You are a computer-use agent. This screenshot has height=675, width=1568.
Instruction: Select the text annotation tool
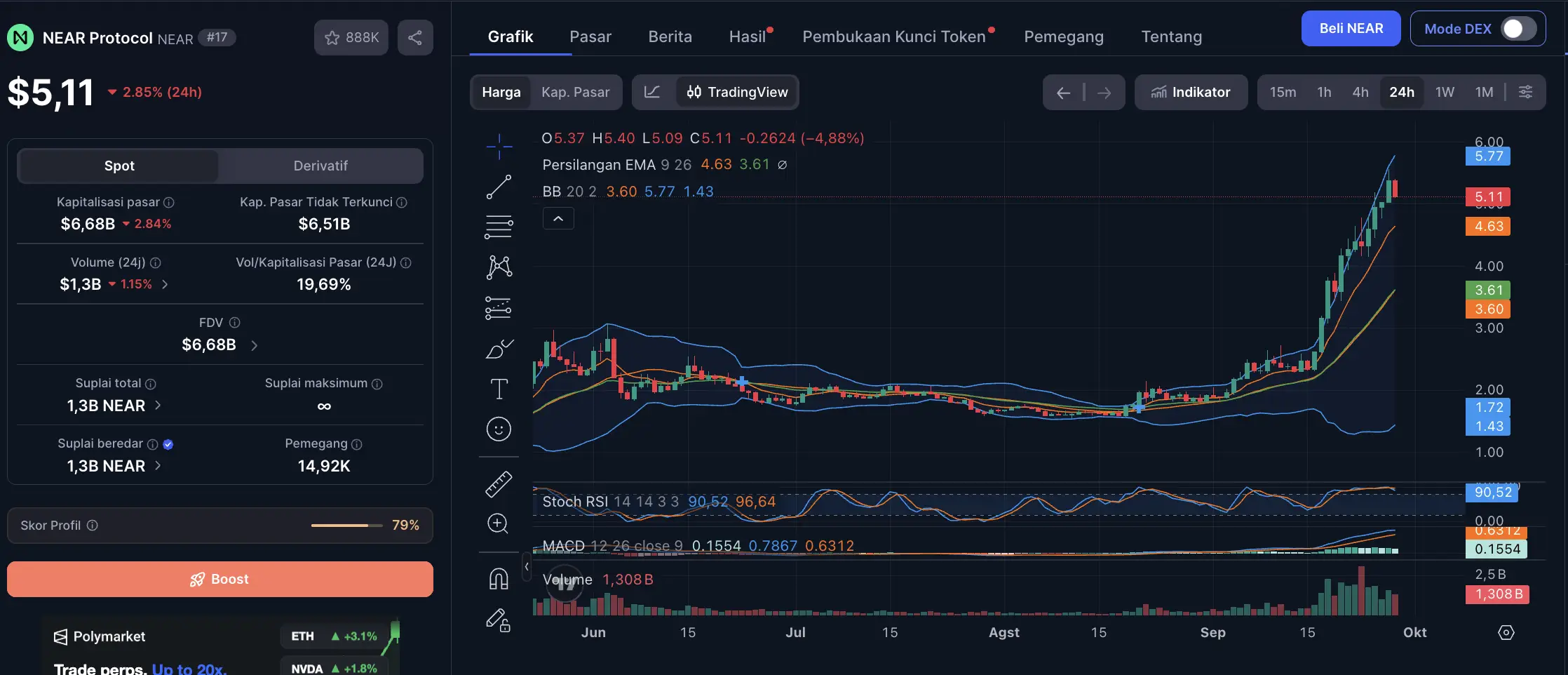[499, 389]
